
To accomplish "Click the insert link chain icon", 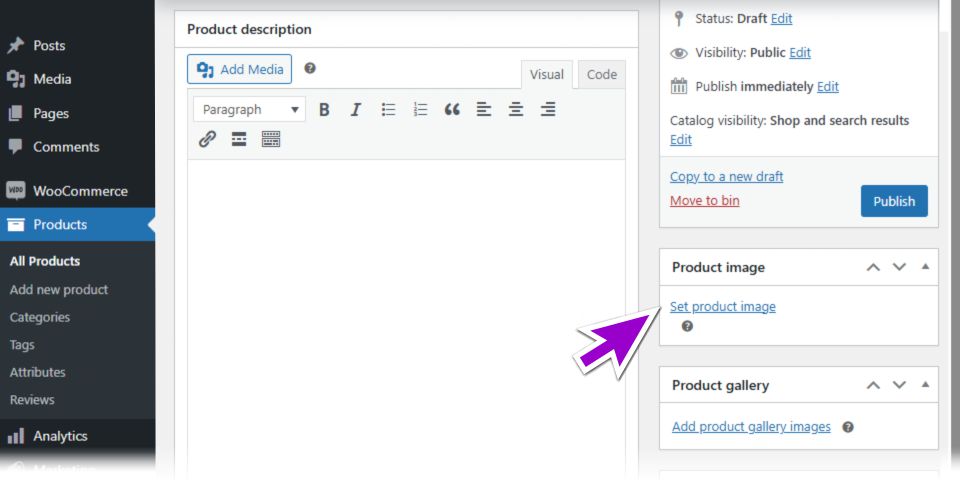I will coord(207,140).
